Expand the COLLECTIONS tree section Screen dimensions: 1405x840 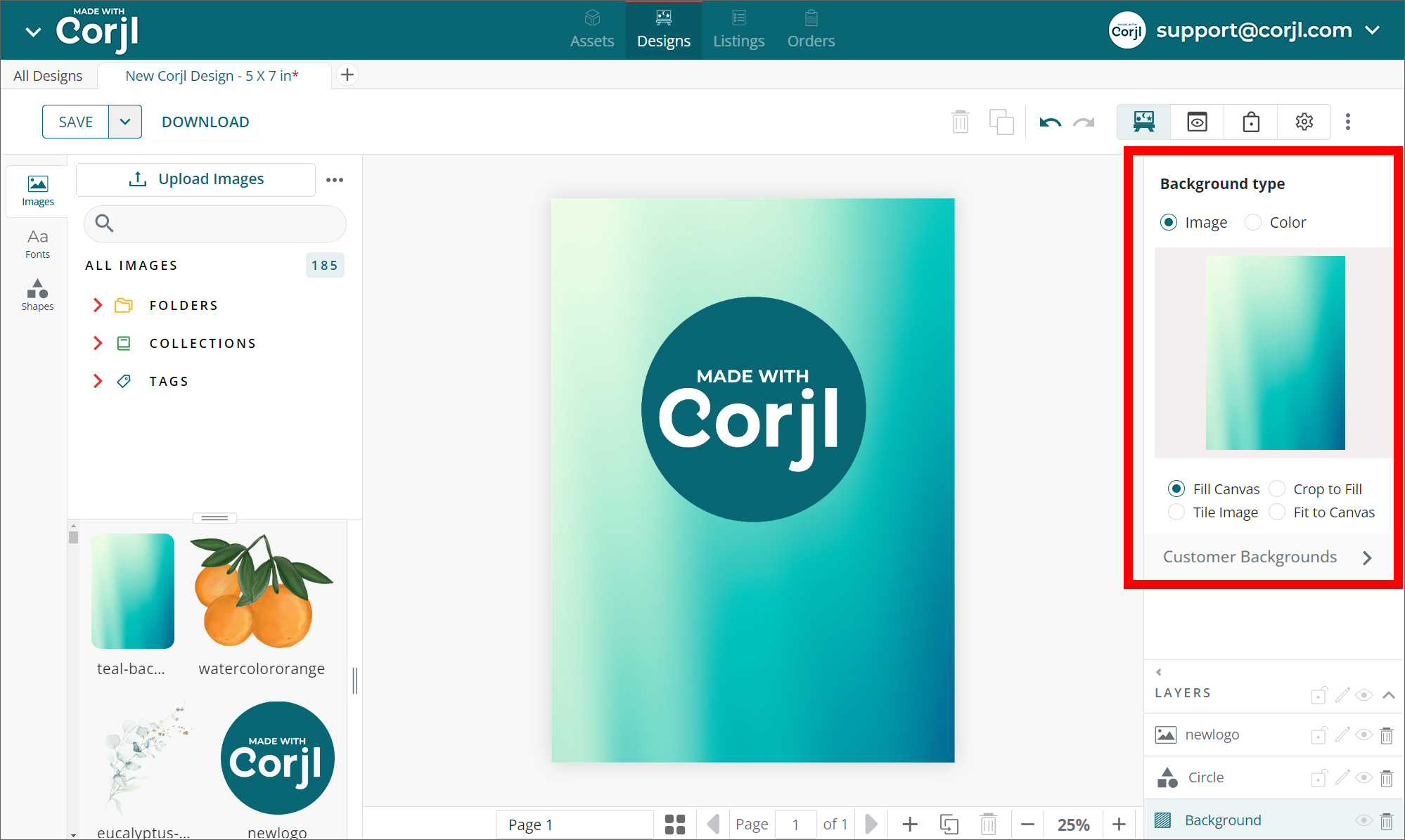pyautogui.click(x=98, y=343)
